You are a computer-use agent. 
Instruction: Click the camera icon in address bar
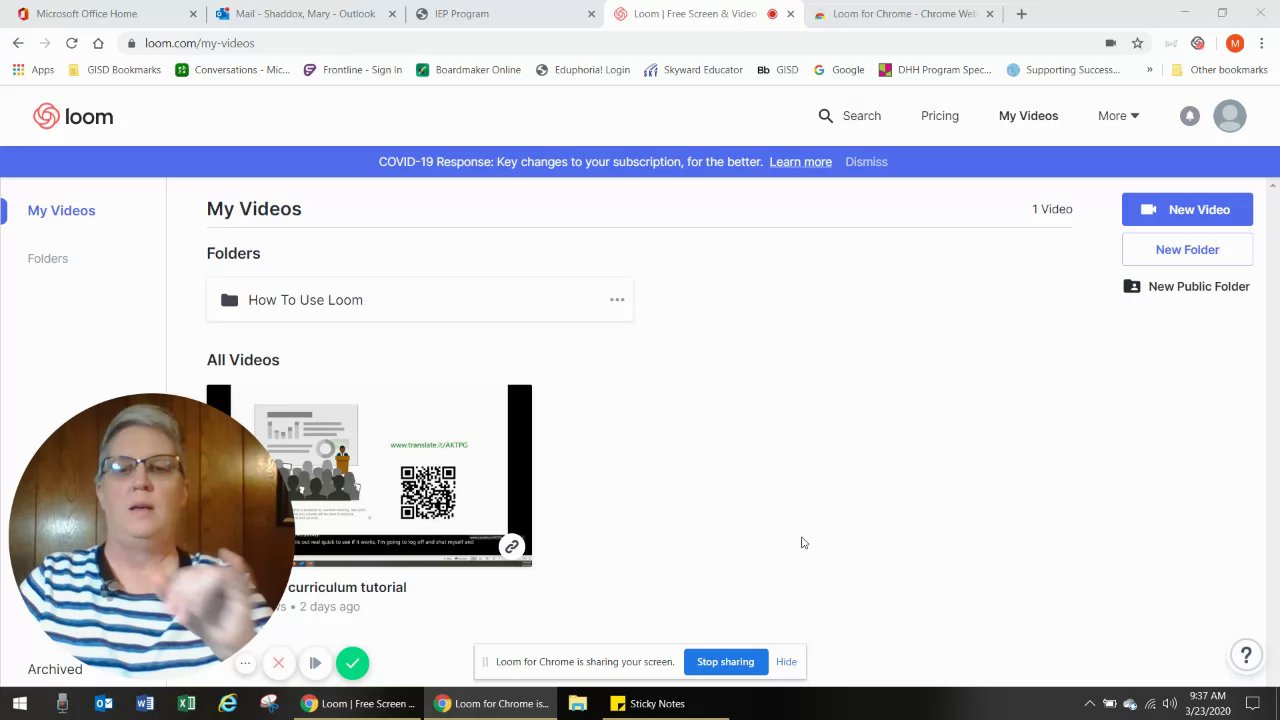[1110, 43]
